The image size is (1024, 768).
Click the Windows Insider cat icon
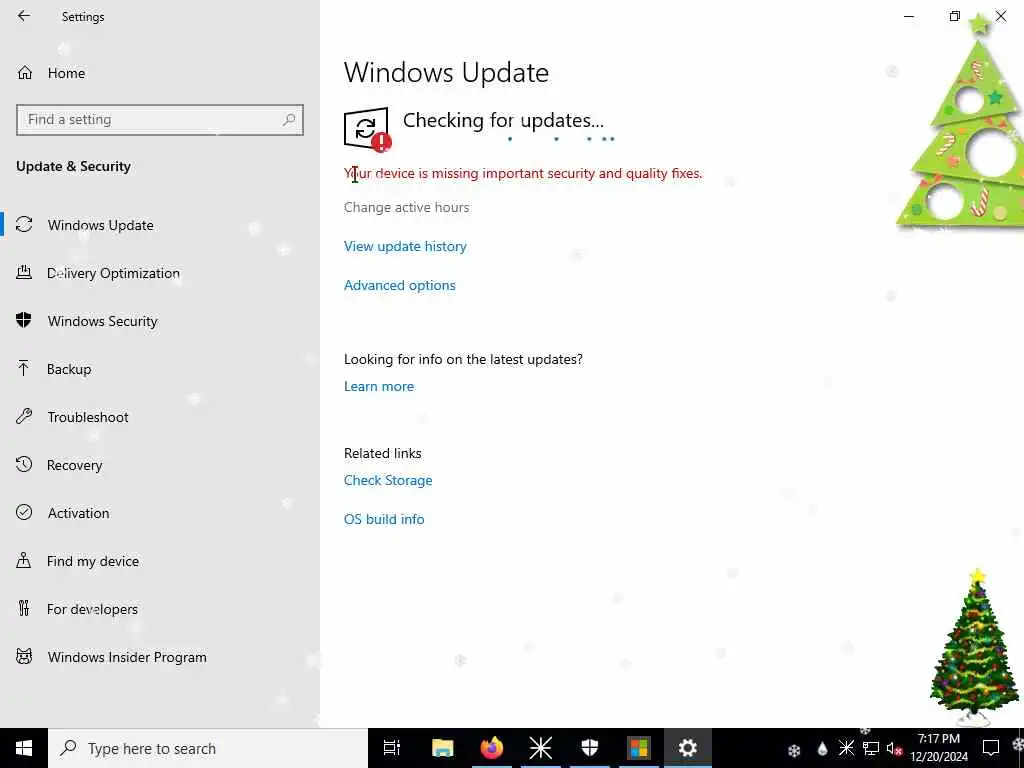[24, 656]
